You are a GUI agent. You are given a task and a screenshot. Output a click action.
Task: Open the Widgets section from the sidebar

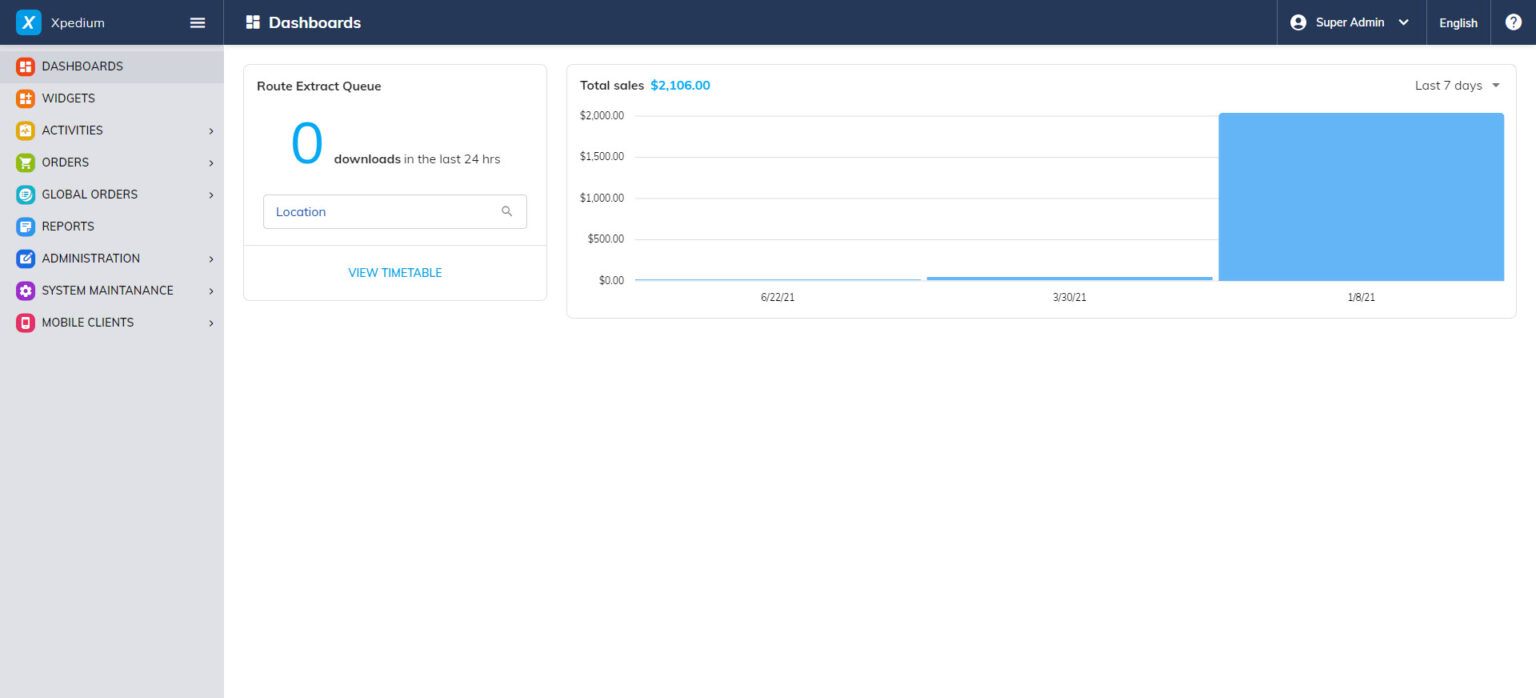(25, 98)
